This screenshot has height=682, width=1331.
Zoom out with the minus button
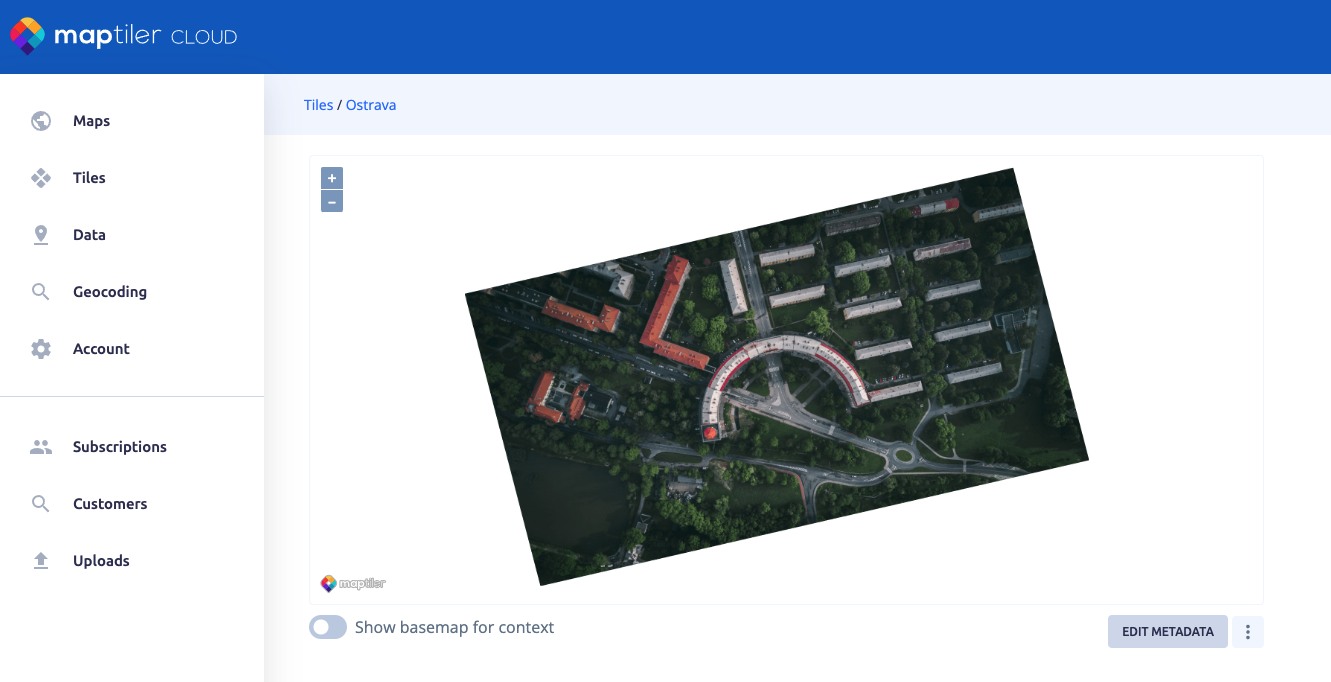(x=332, y=201)
